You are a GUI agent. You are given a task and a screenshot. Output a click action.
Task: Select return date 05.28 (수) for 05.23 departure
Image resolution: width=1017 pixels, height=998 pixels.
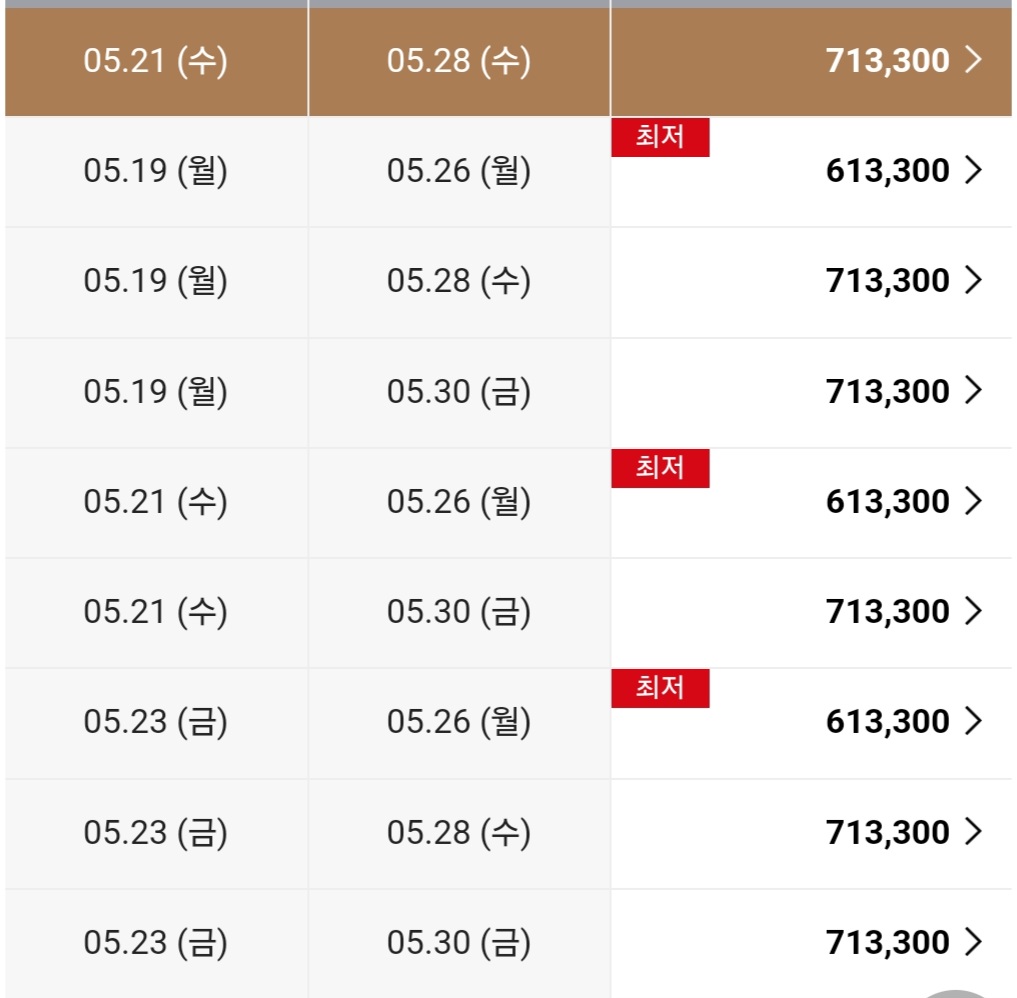(459, 832)
